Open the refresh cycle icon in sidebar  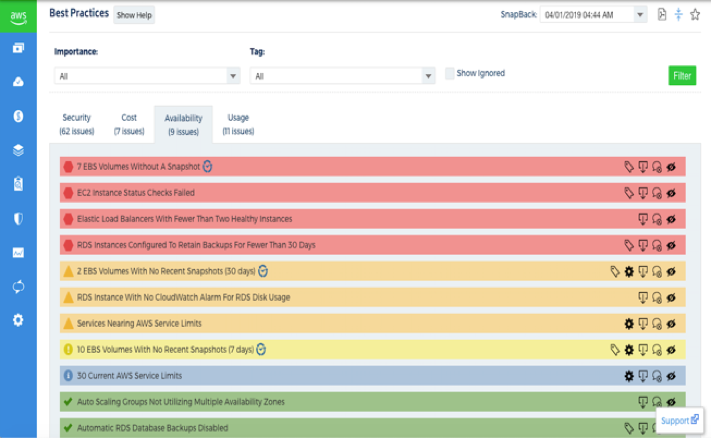pyautogui.click(x=18, y=287)
